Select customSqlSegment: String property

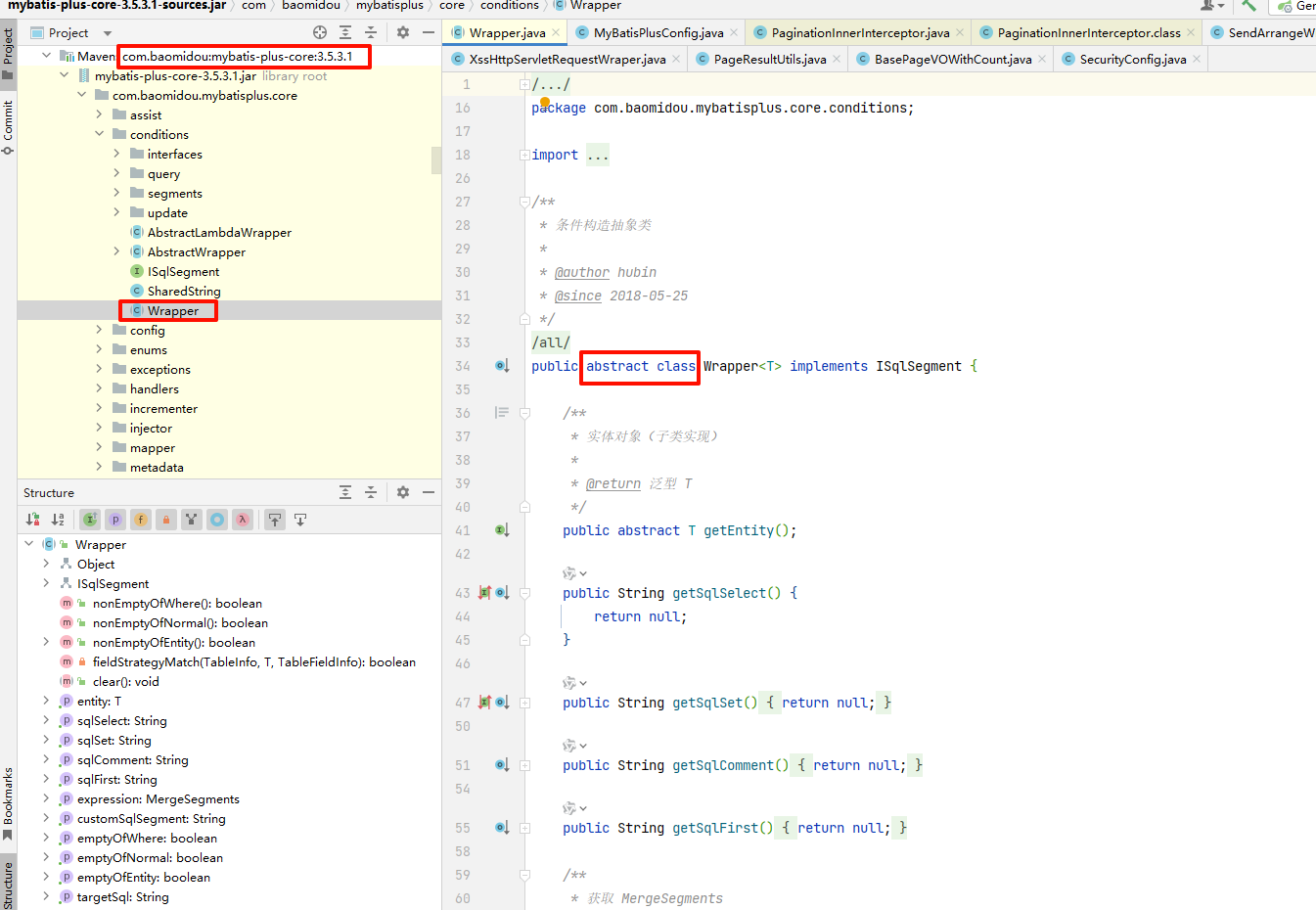pos(151,818)
